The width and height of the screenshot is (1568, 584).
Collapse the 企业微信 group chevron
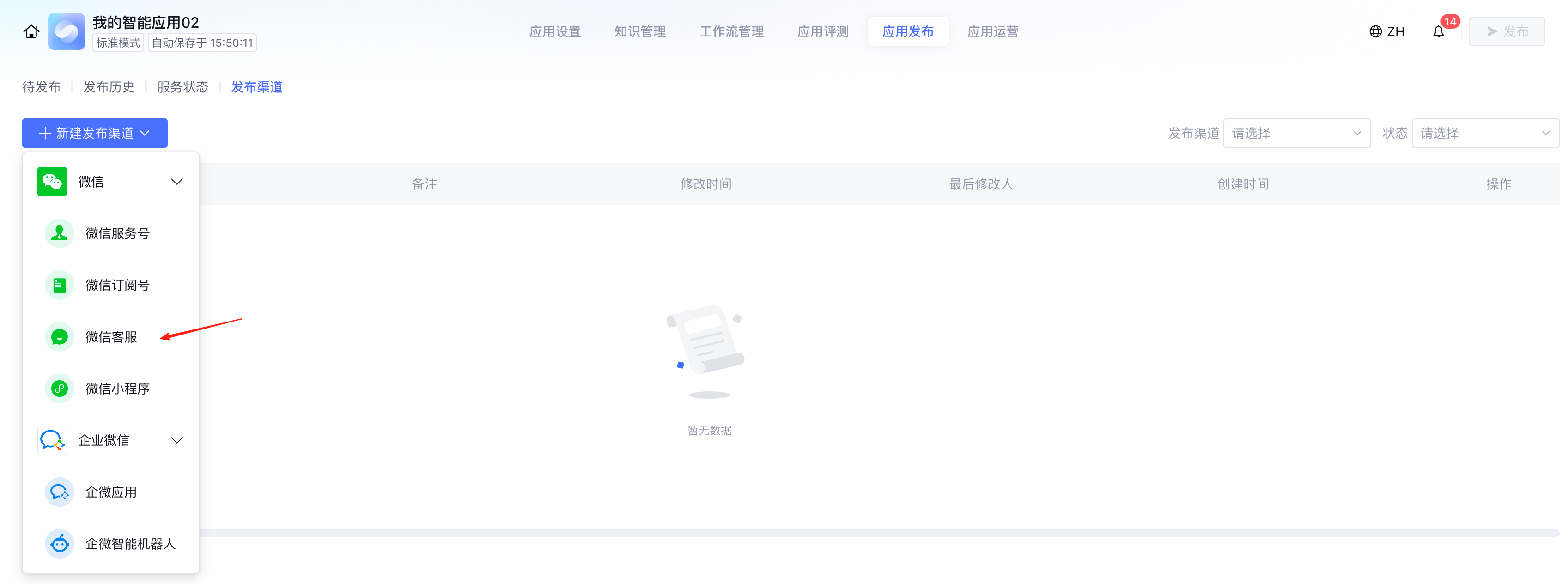(x=176, y=440)
